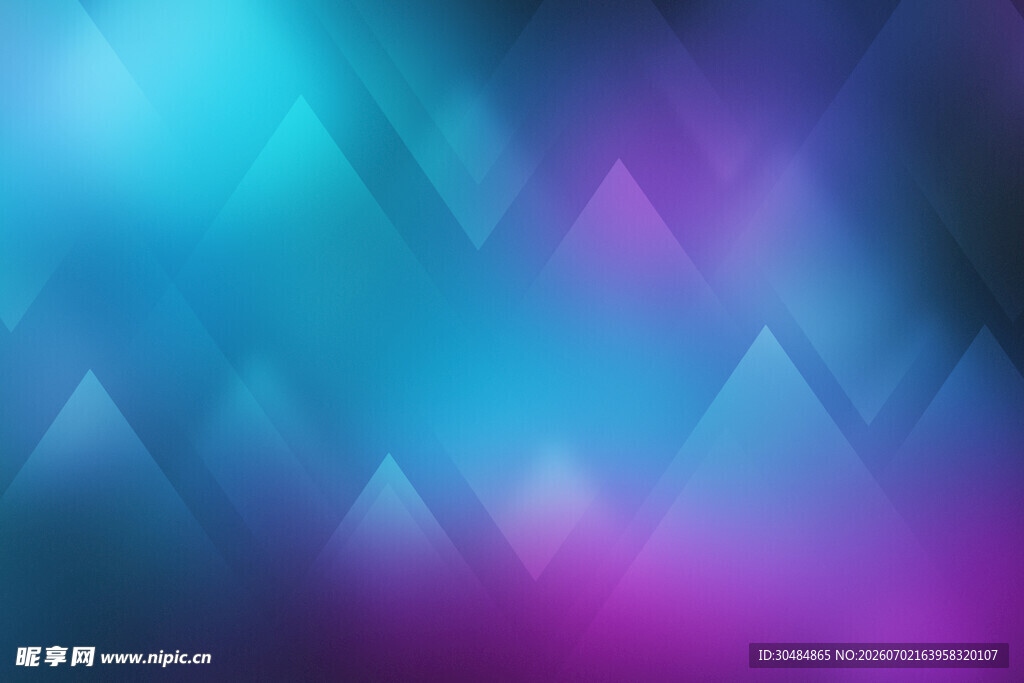The width and height of the screenshot is (1024, 683).
Task: Click the dark background box behind the ID text
Action: (878, 656)
